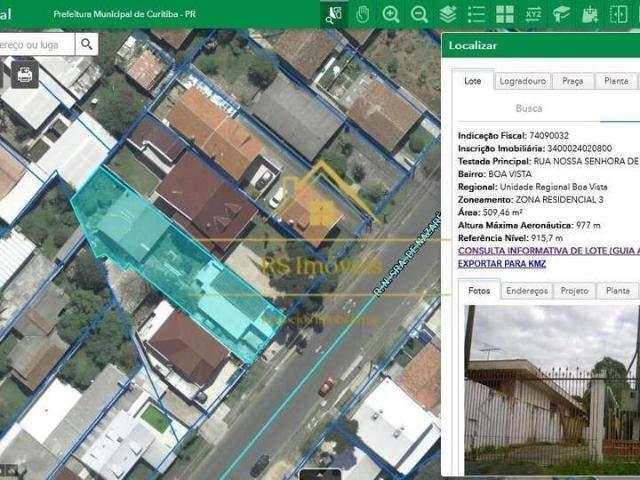Screen dimensions: 640x480
Task: Open the Endereços tab
Action: coord(526,290)
